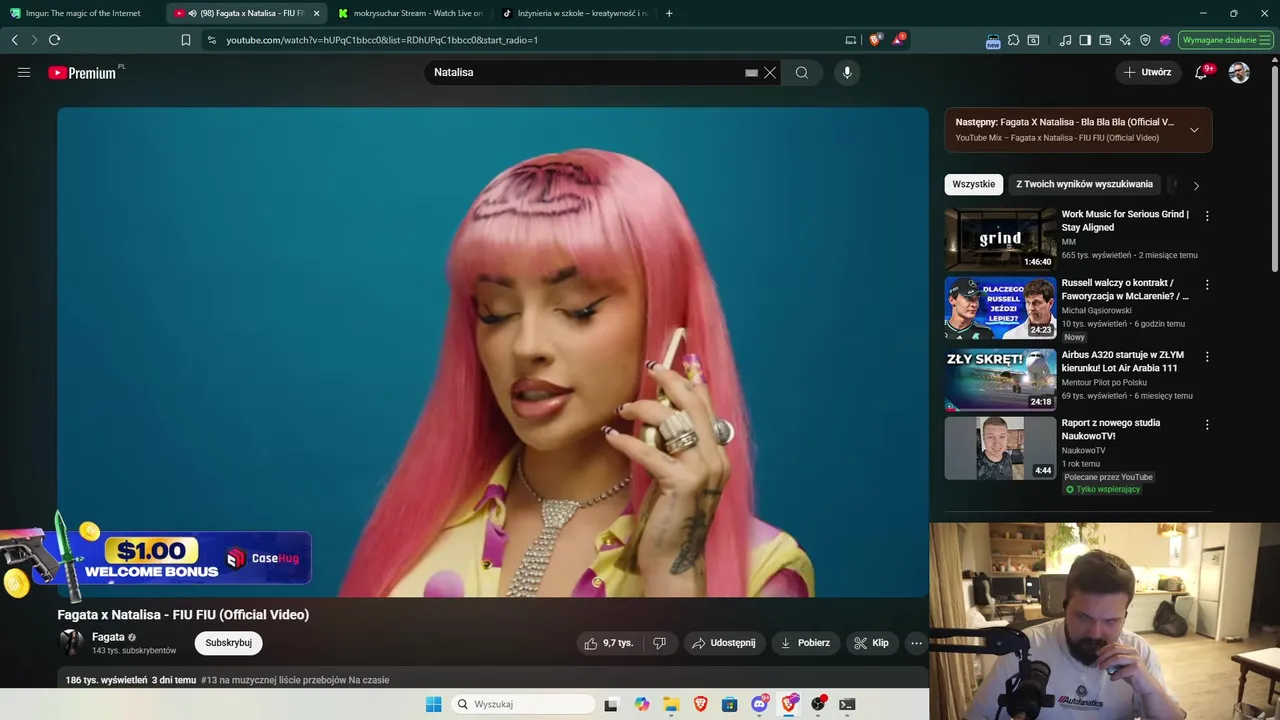Open Terminal from taskbar
This screenshot has width=1280, height=720.
[847, 704]
